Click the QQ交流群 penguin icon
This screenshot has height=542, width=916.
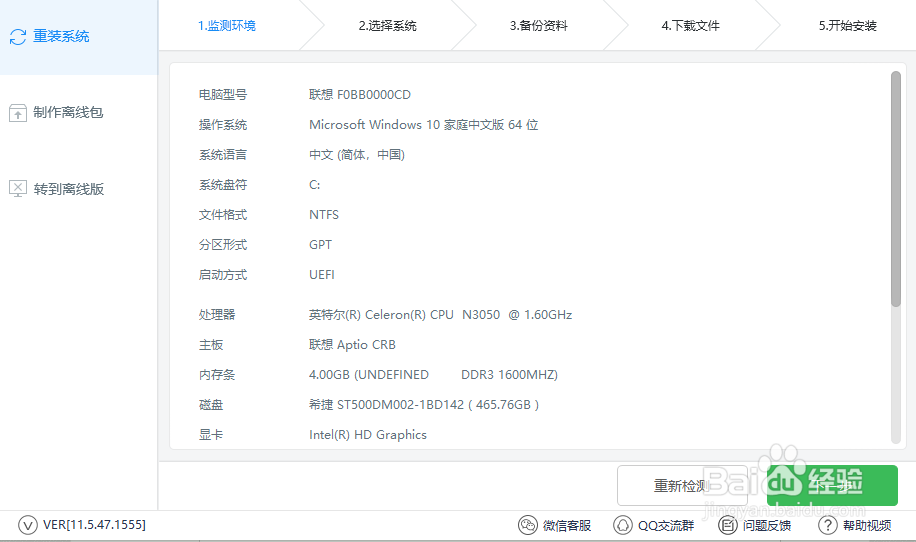[x=622, y=525]
